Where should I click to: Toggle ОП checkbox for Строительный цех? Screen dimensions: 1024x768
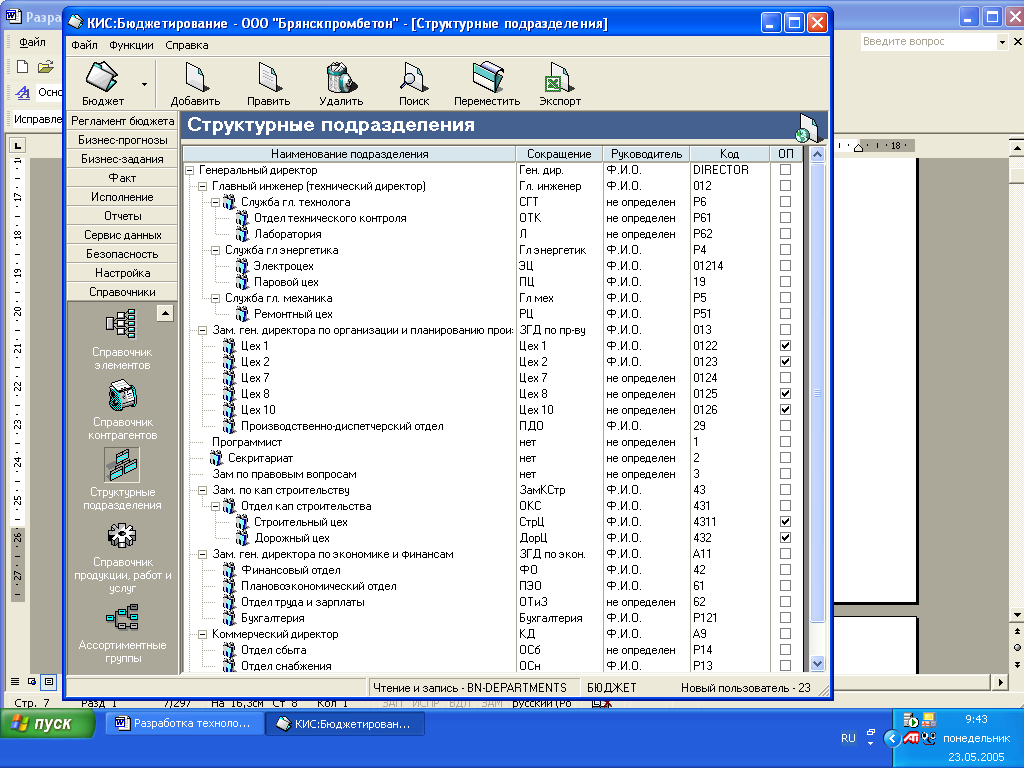click(785, 522)
